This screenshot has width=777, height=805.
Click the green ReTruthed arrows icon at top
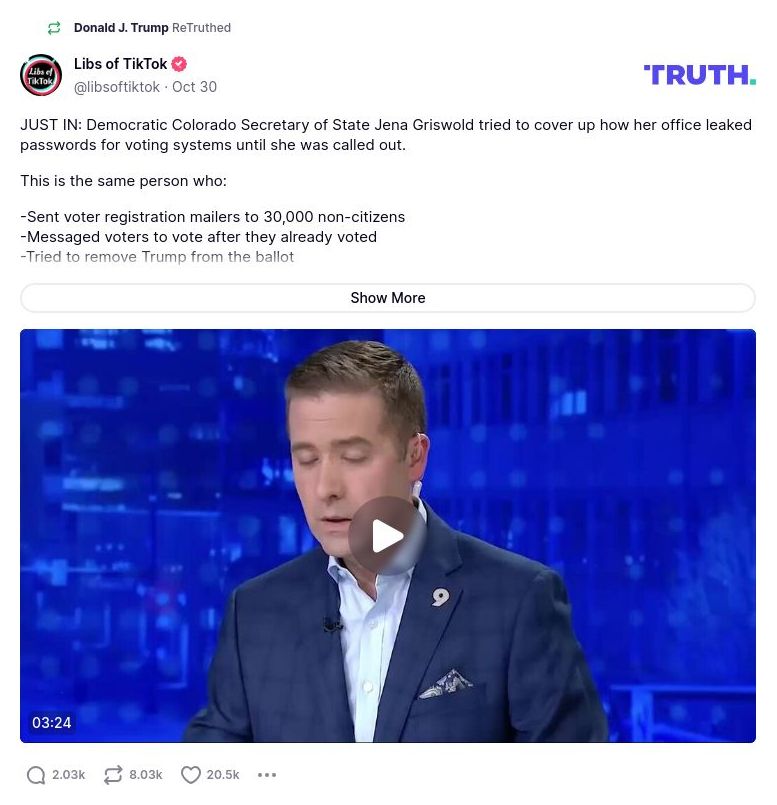[54, 28]
